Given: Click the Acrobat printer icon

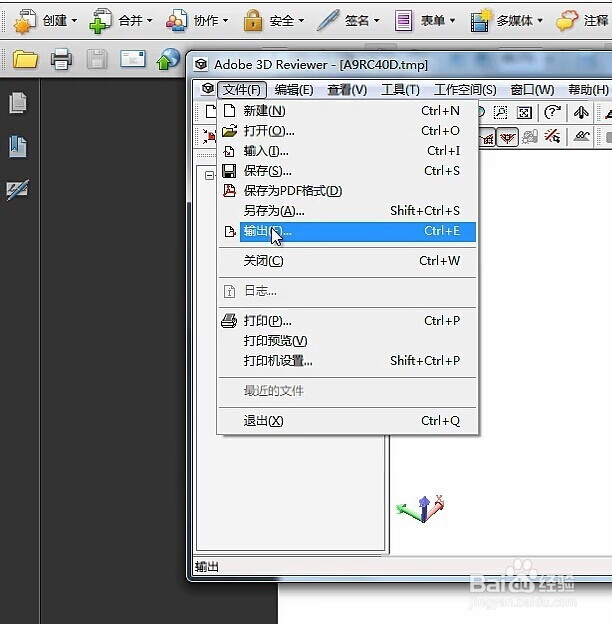Looking at the screenshot, I should tap(61, 60).
